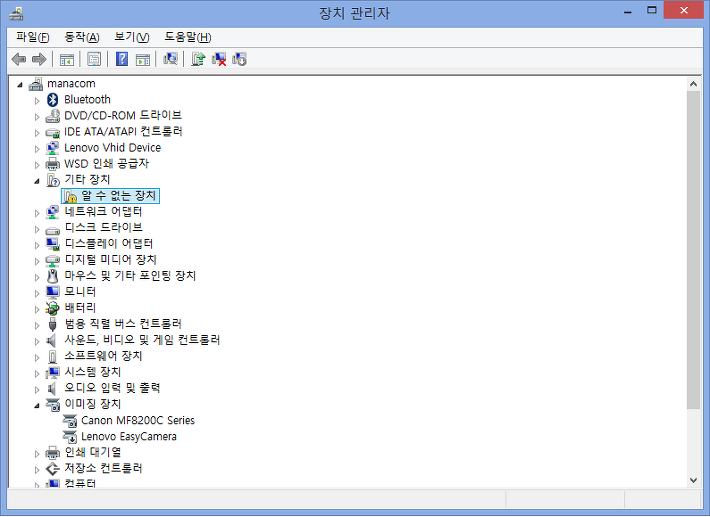Expand the 디지털 미디어 장치 node
The image size is (710, 517).
[37, 261]
